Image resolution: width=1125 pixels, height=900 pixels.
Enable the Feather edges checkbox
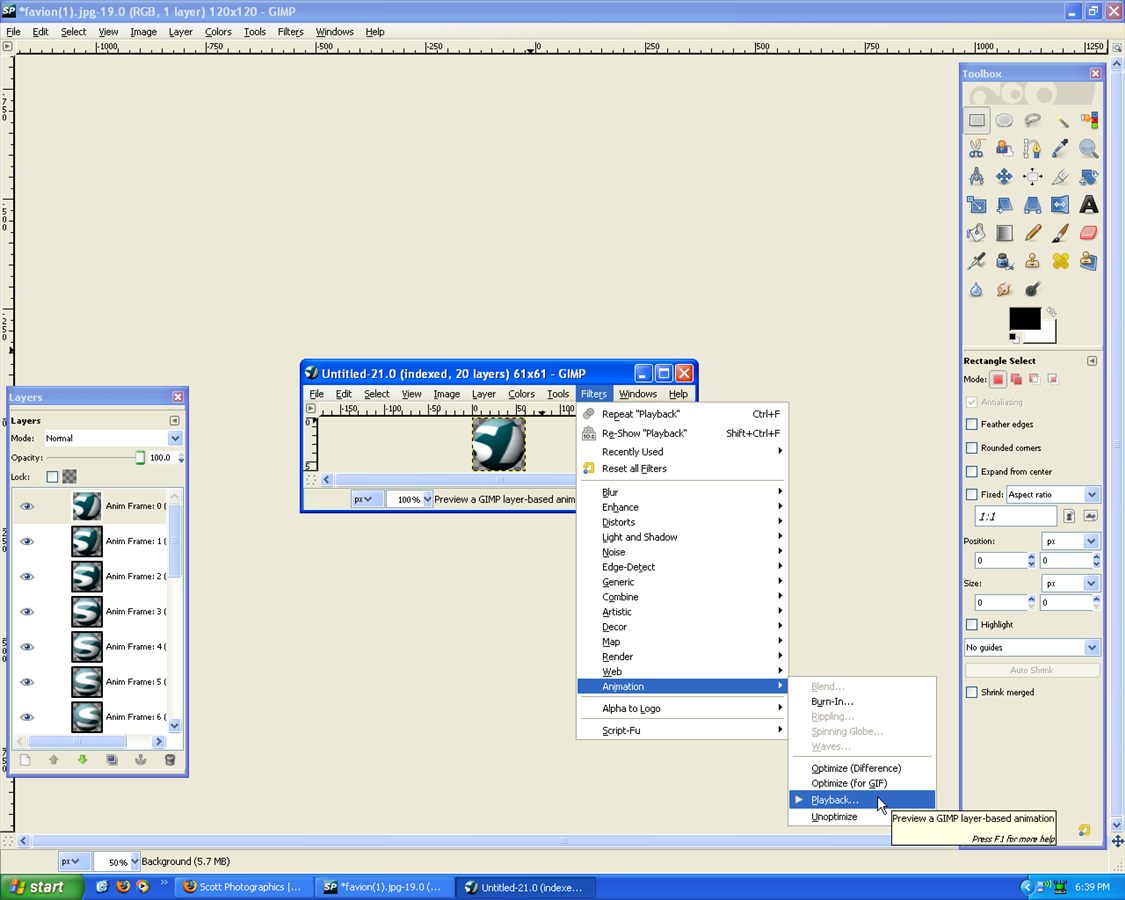[x=971, y=424]
